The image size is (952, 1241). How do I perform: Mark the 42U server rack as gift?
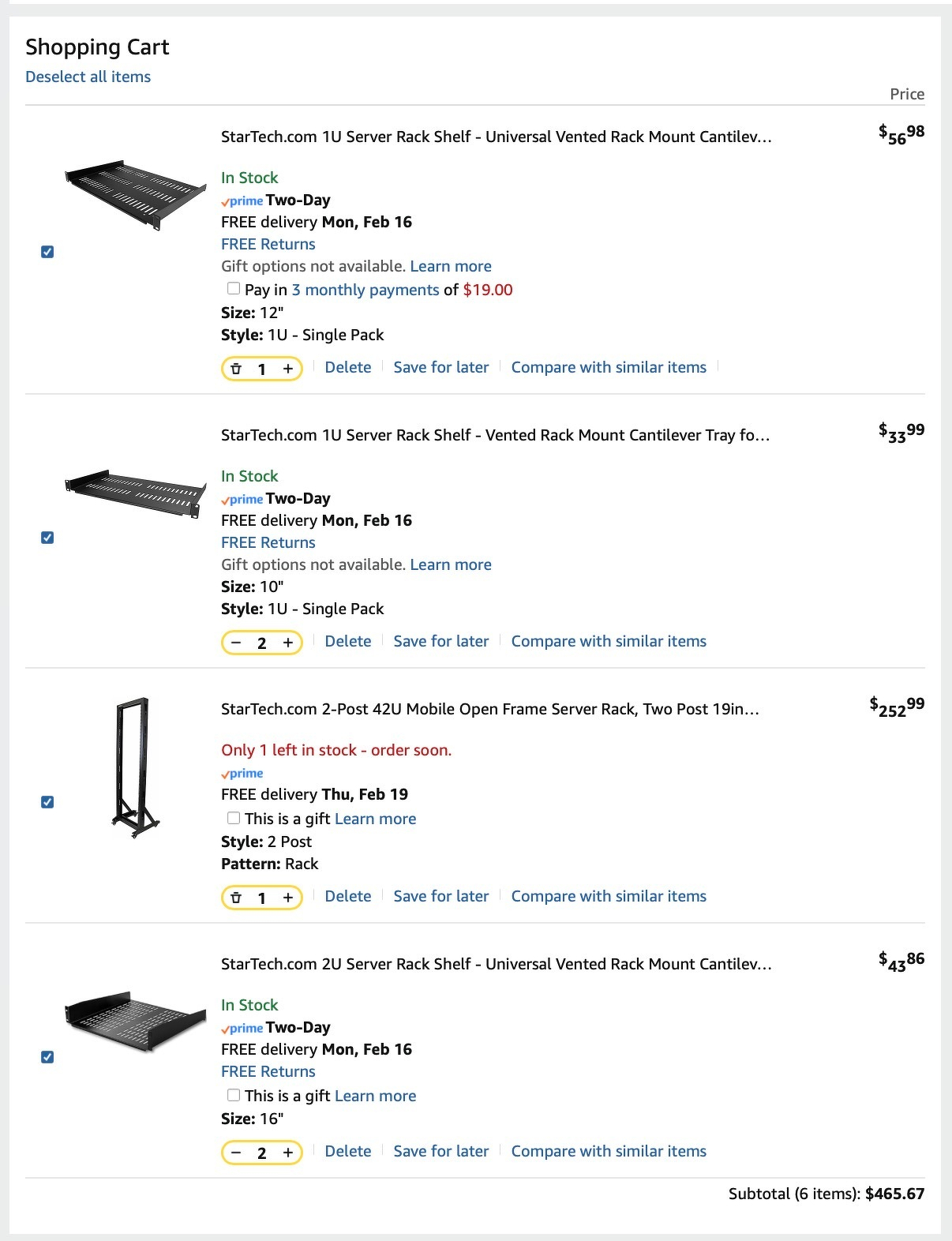234,818
